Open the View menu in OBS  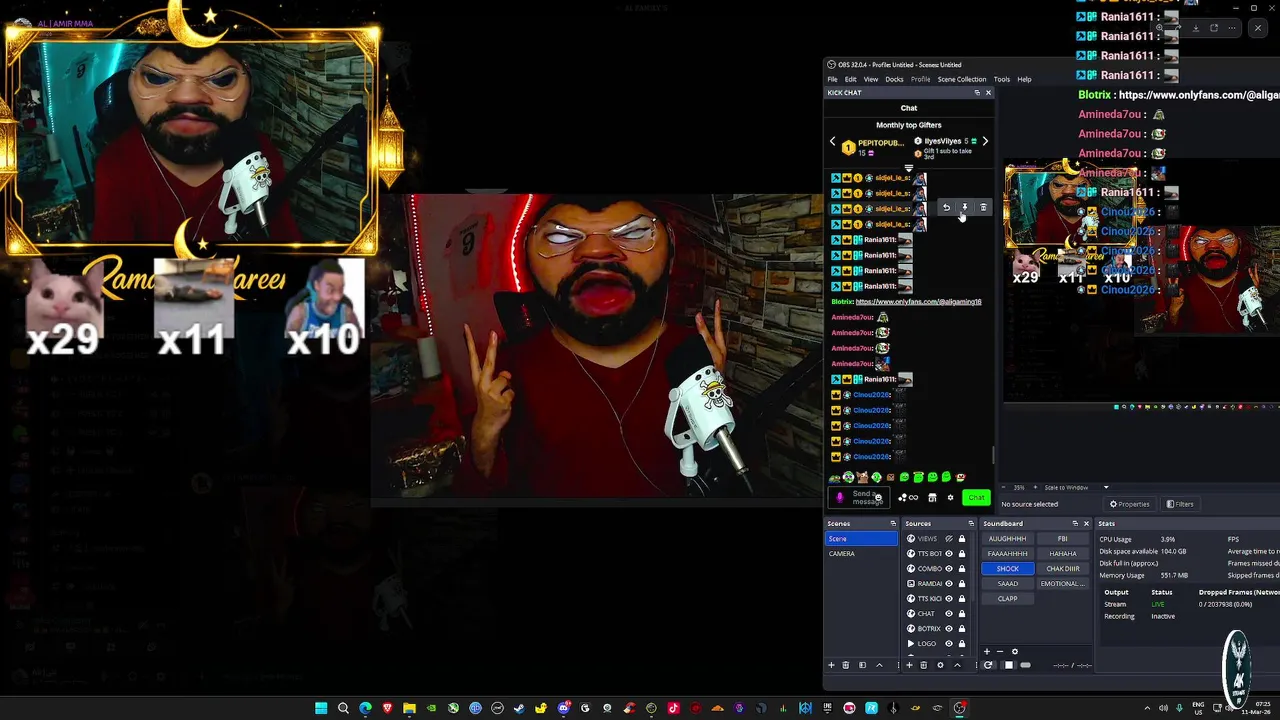(x=871, y=79)
